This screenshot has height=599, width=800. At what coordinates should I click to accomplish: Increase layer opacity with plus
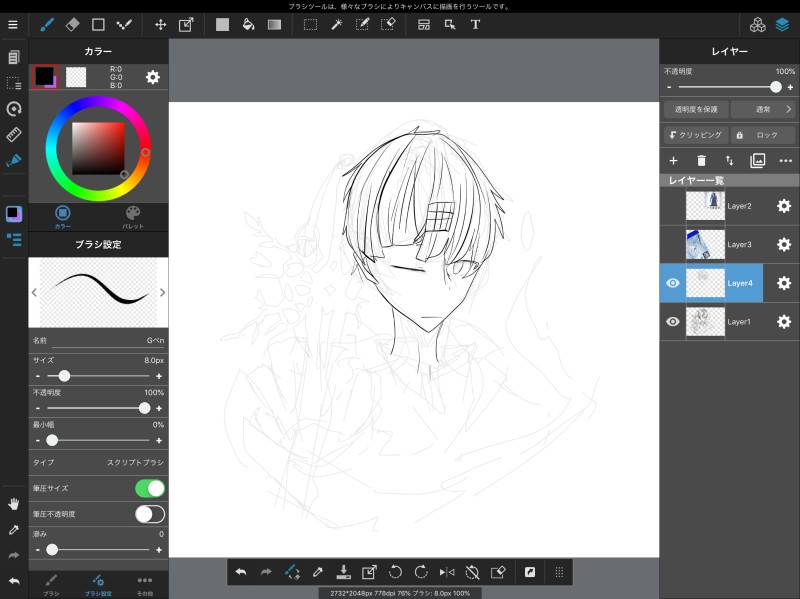[x=790, y=87]
